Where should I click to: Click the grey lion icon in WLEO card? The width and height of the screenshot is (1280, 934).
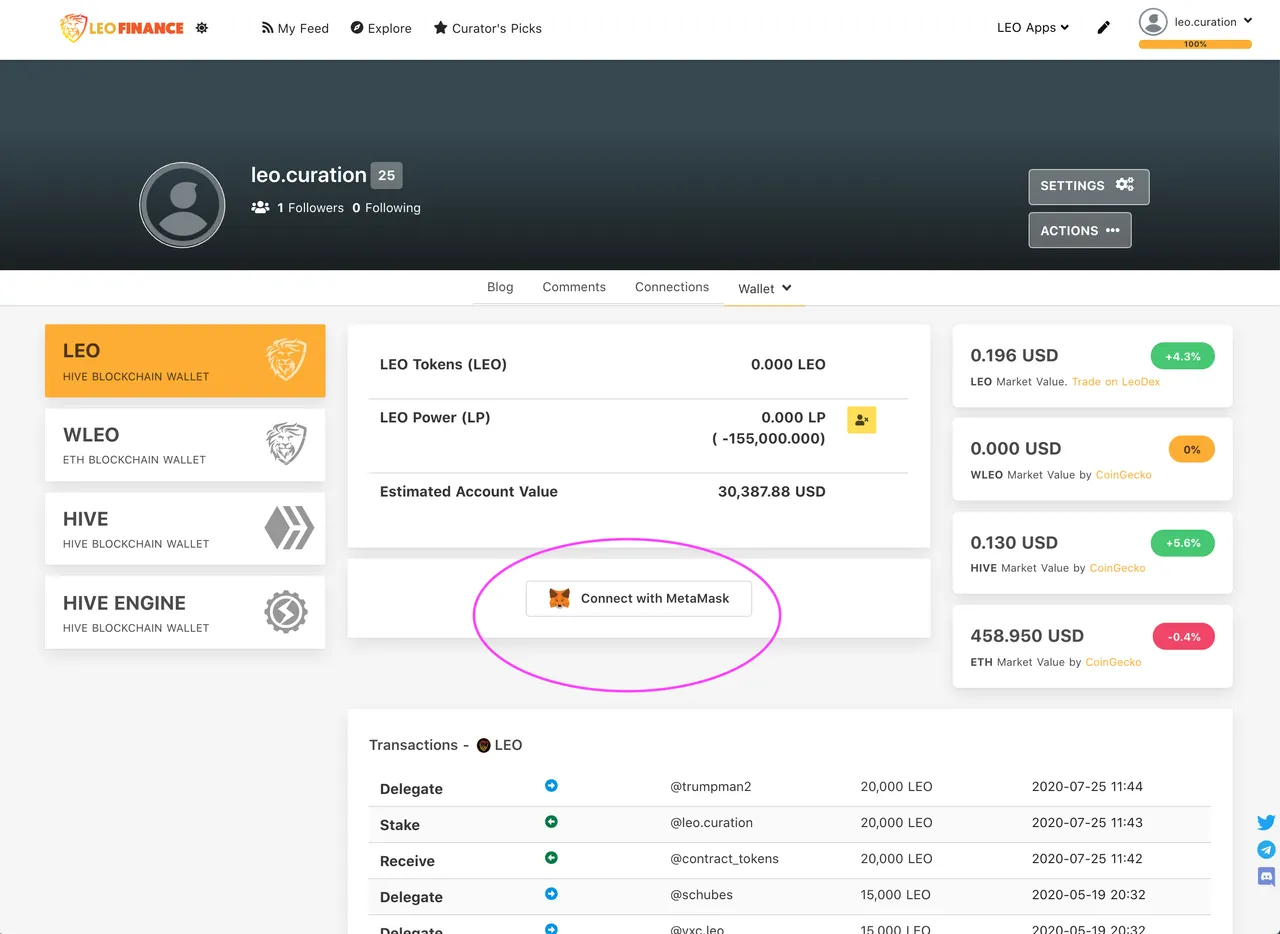coord(287,444)
